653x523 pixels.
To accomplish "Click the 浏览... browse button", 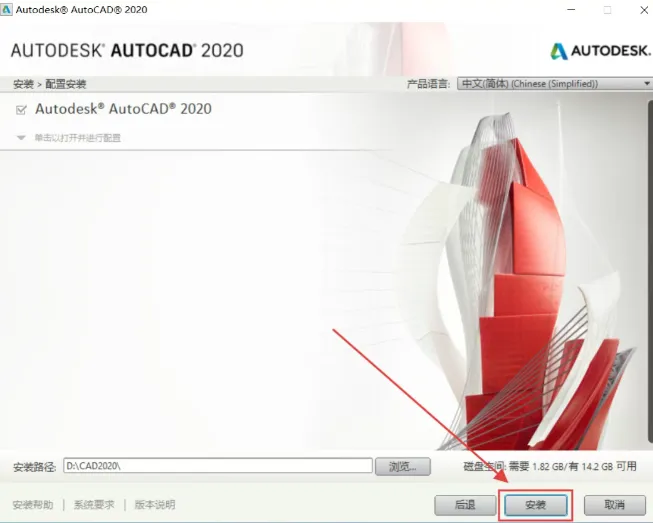I will pos(403,466).
